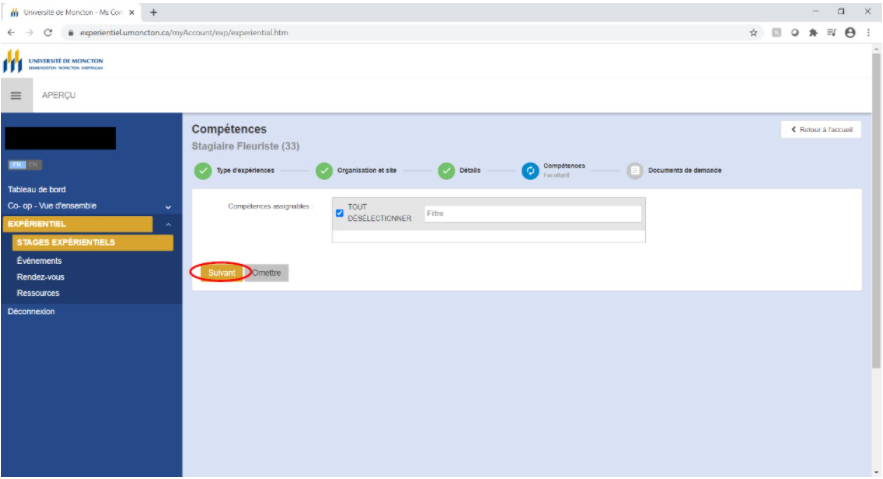Click the Compétences page heading
The width and height of the screenshot is (883, 479).
click(229, 129)
